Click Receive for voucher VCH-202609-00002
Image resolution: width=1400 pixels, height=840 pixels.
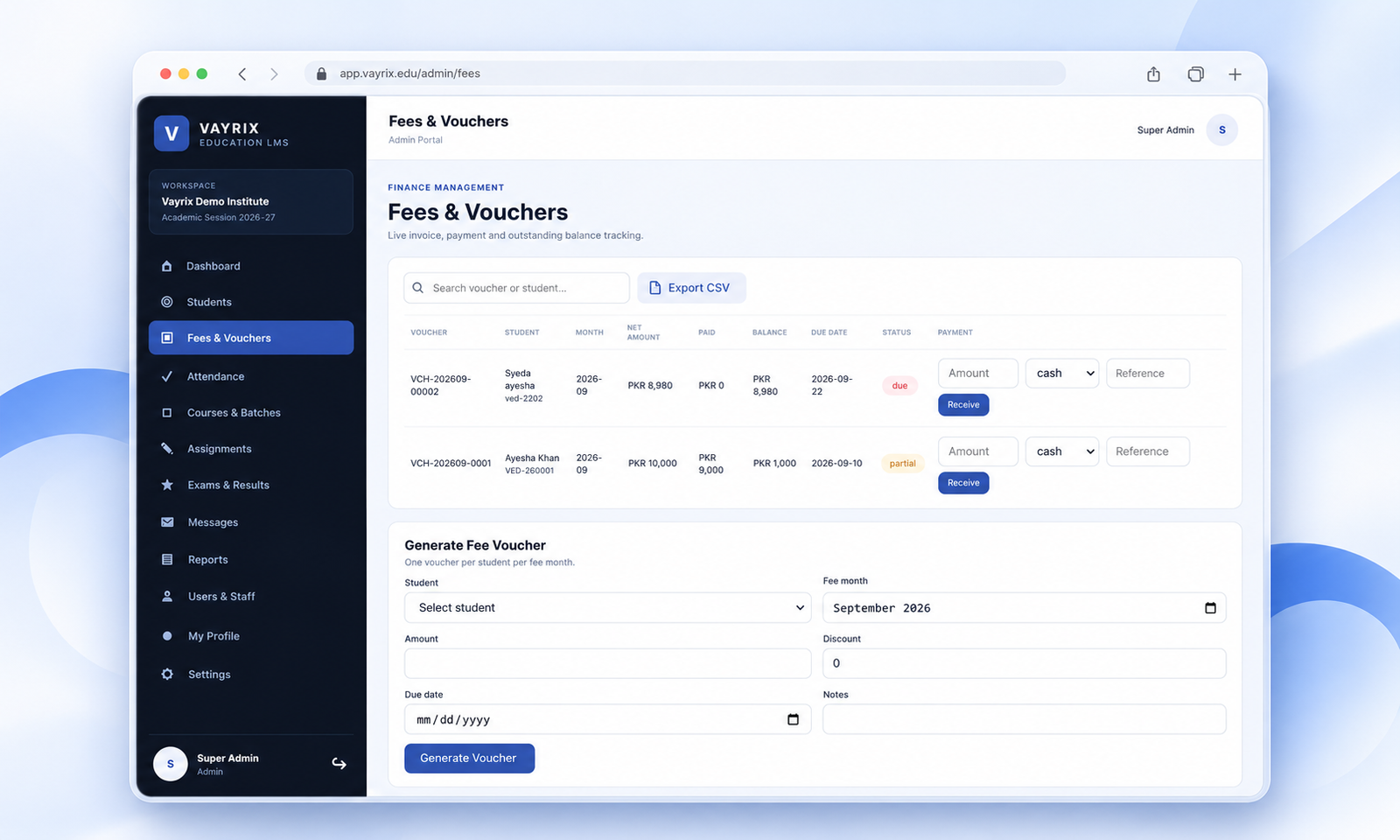click(x=963, y=405)
